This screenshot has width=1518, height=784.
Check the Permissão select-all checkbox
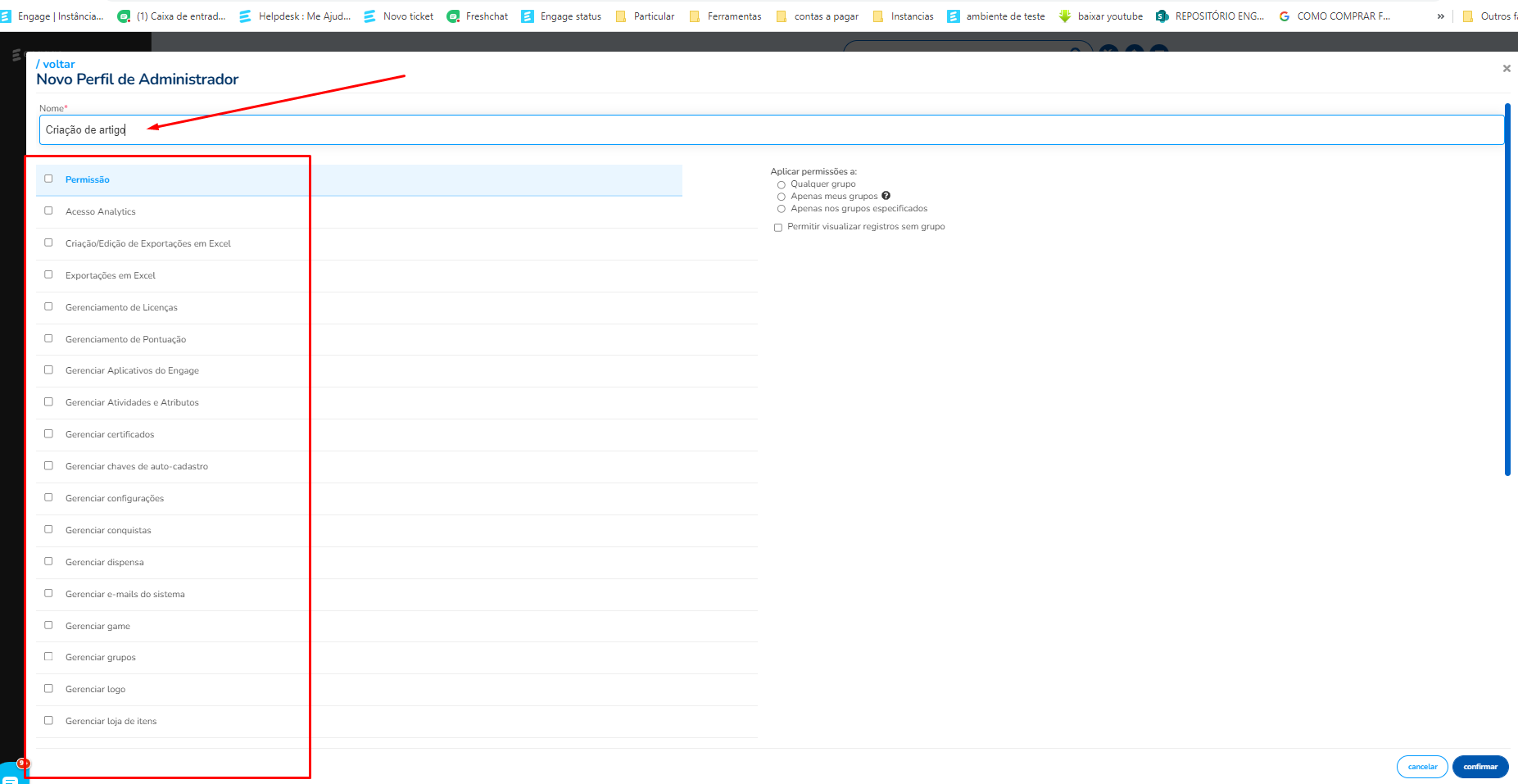click(48, 179)
